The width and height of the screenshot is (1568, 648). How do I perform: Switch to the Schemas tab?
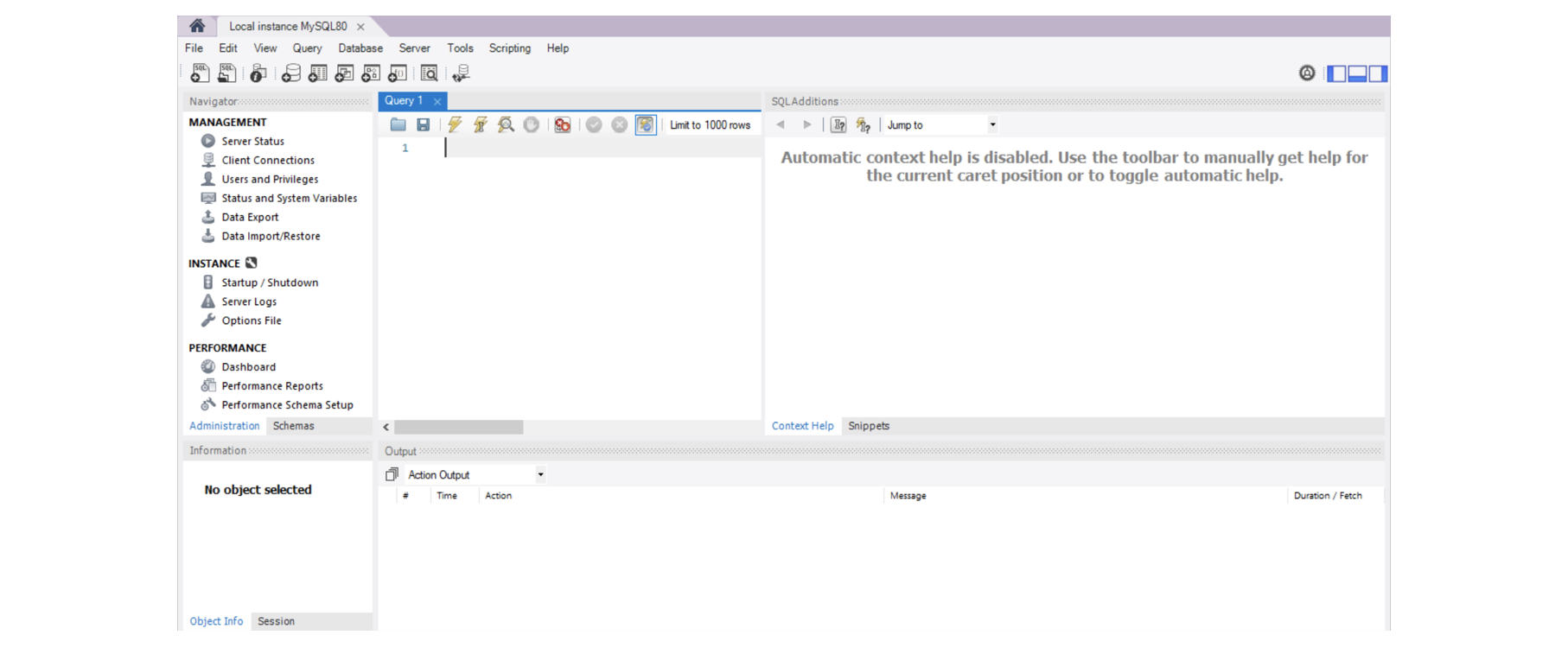293,426
